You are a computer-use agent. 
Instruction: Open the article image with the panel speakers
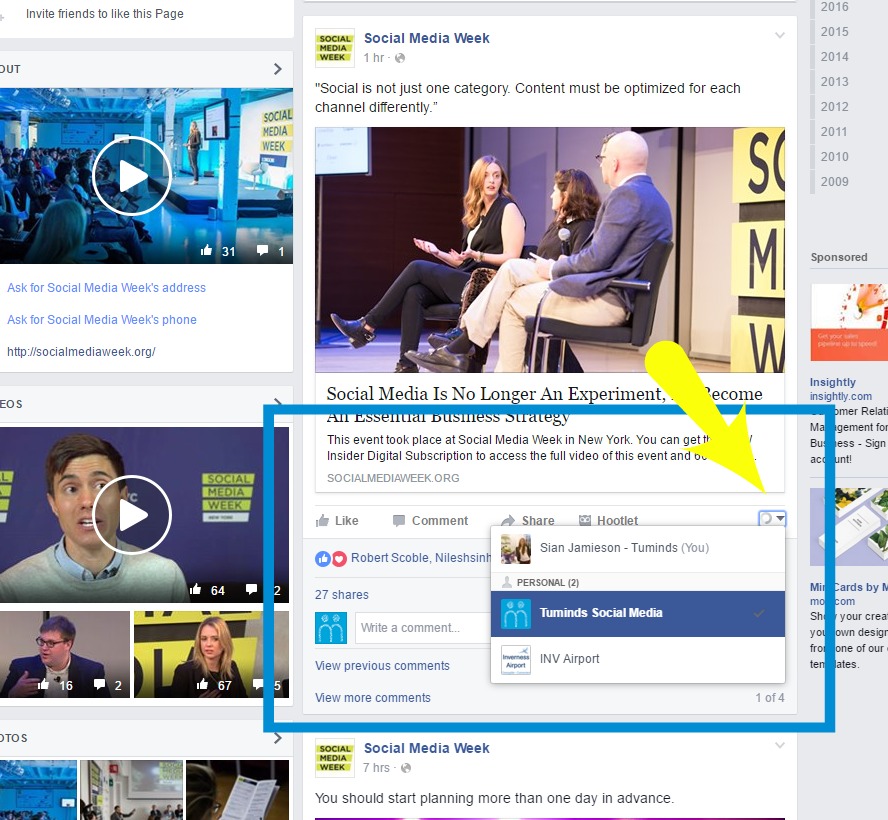coord(550,249)
